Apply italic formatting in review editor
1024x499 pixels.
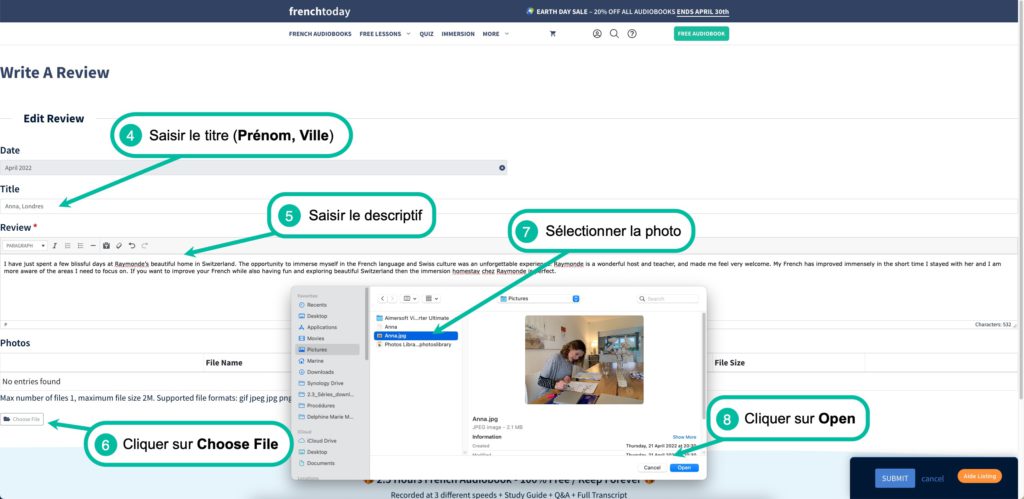(55, 245)
